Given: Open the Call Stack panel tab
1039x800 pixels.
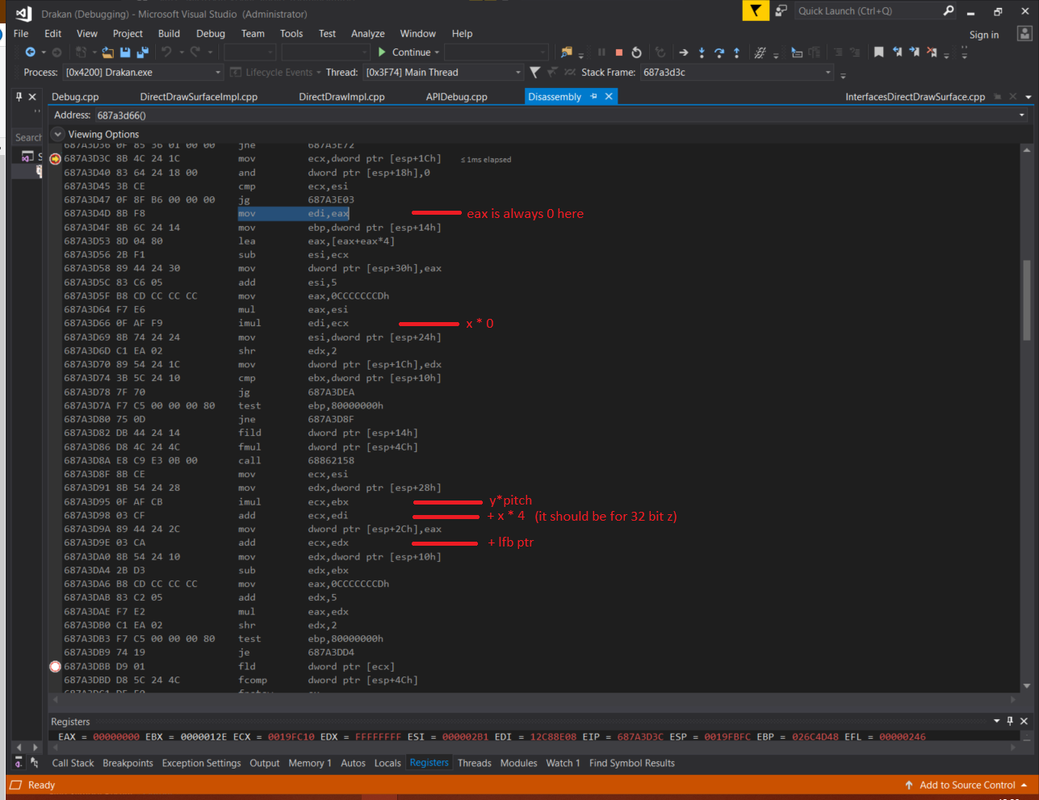Looking at the screenshot, I should 73,763.
